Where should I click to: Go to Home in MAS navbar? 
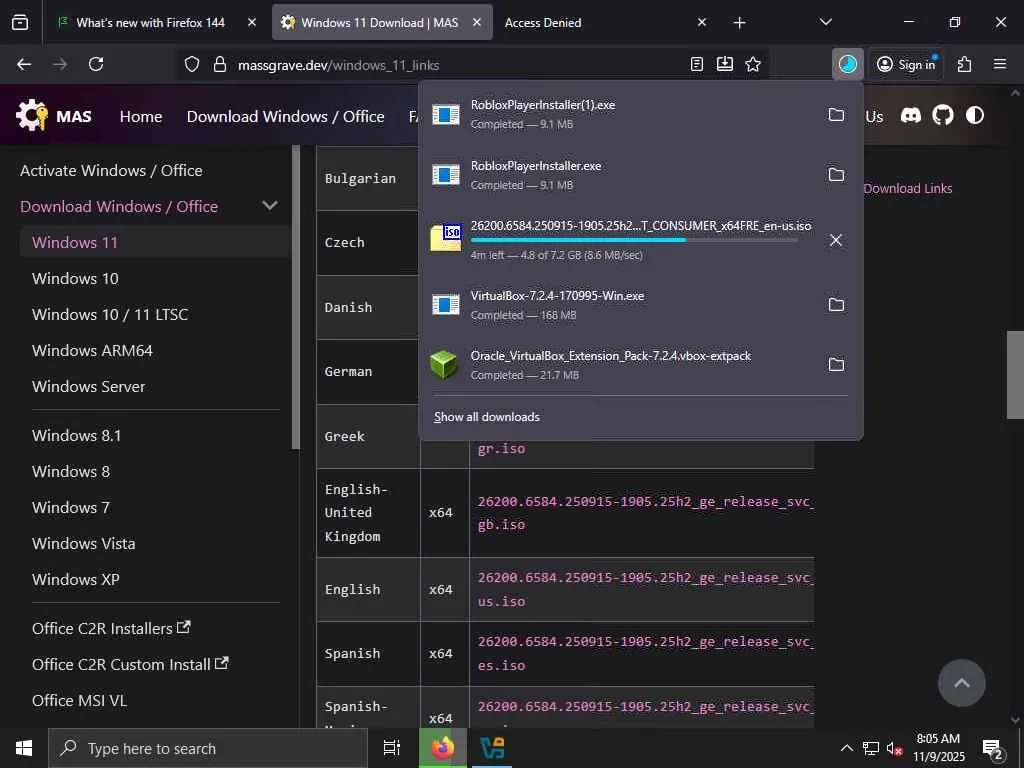coord(141,116)
